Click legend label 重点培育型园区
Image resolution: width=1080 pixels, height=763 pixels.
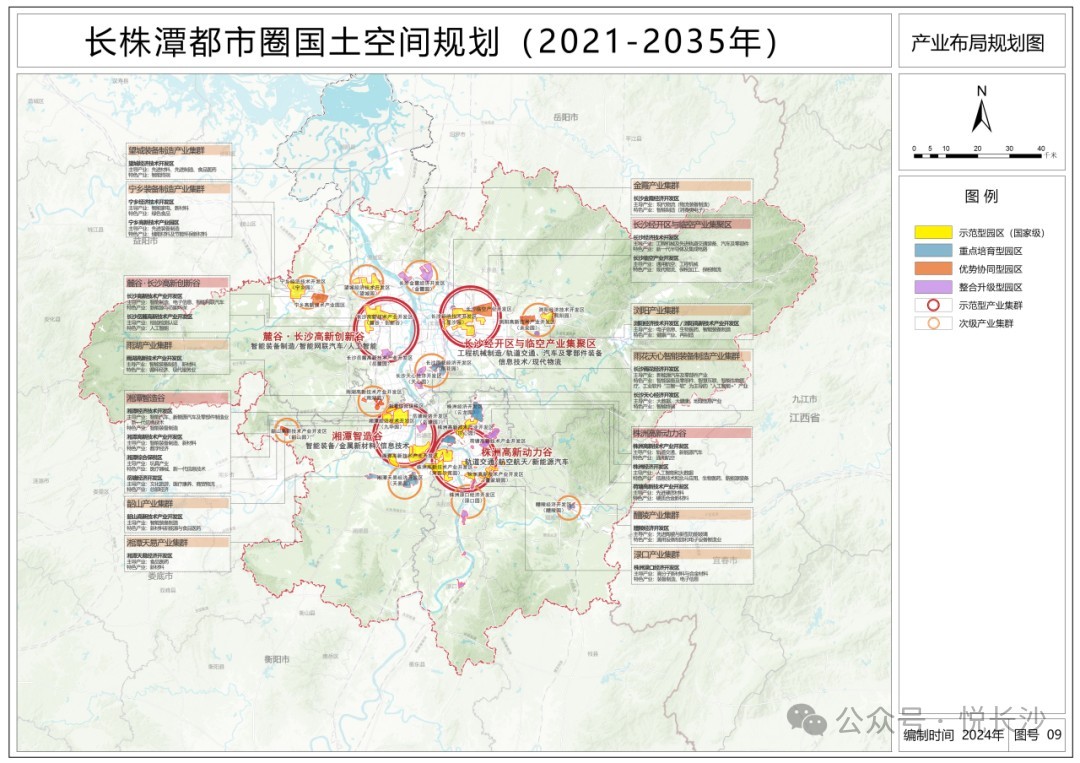(x=990, y=251)
